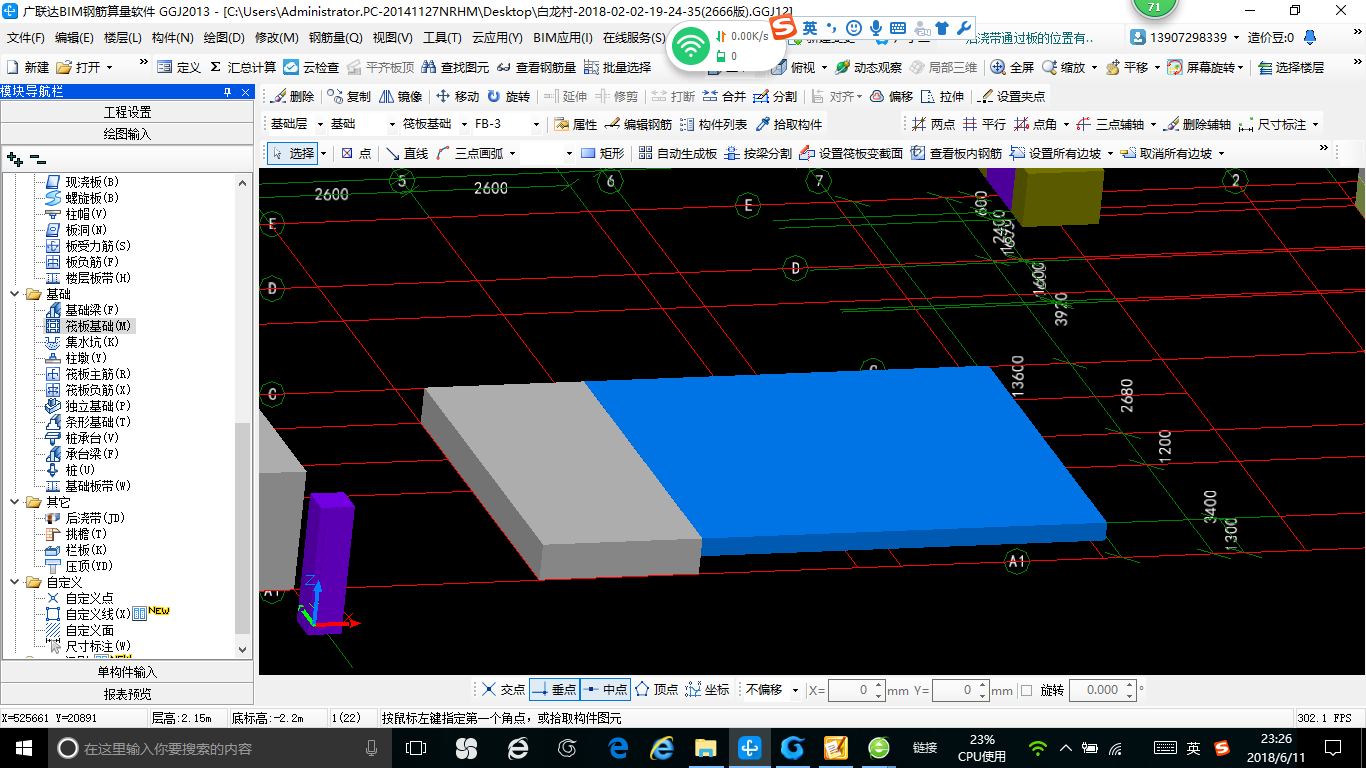Select the 偏移 offset tool

tap(891, 97)
